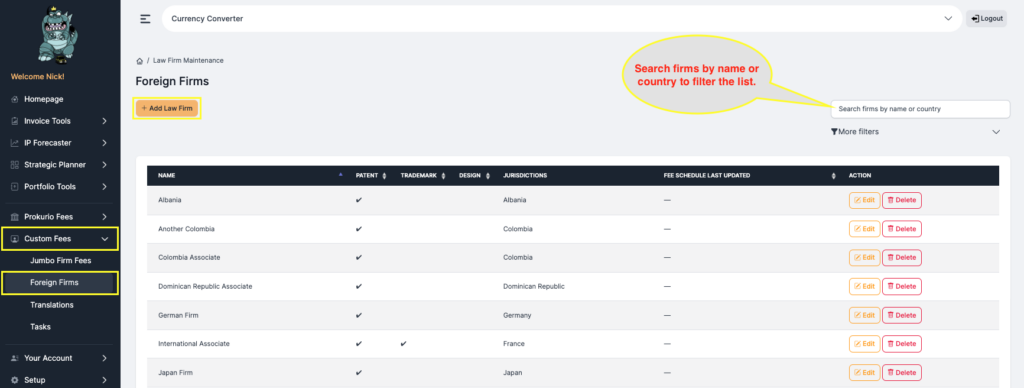Viewport: 1024px width, 388px height.
Task: Delete the Colombia Associate firm
Action: pos(902,257)
